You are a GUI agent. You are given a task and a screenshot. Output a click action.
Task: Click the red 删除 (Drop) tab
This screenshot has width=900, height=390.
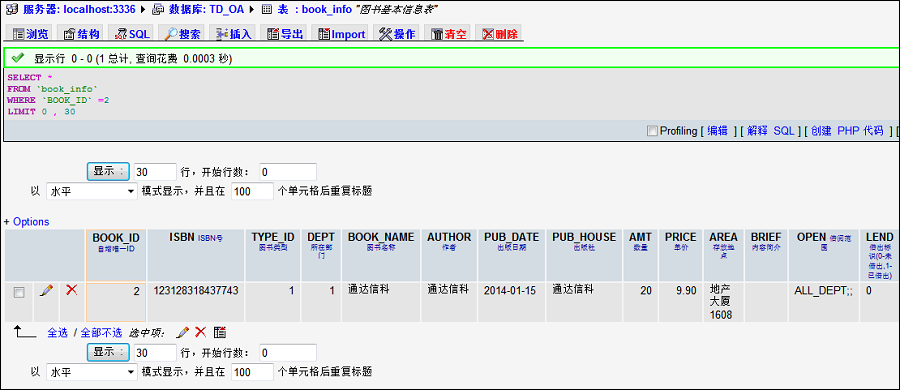coord(499,34)
